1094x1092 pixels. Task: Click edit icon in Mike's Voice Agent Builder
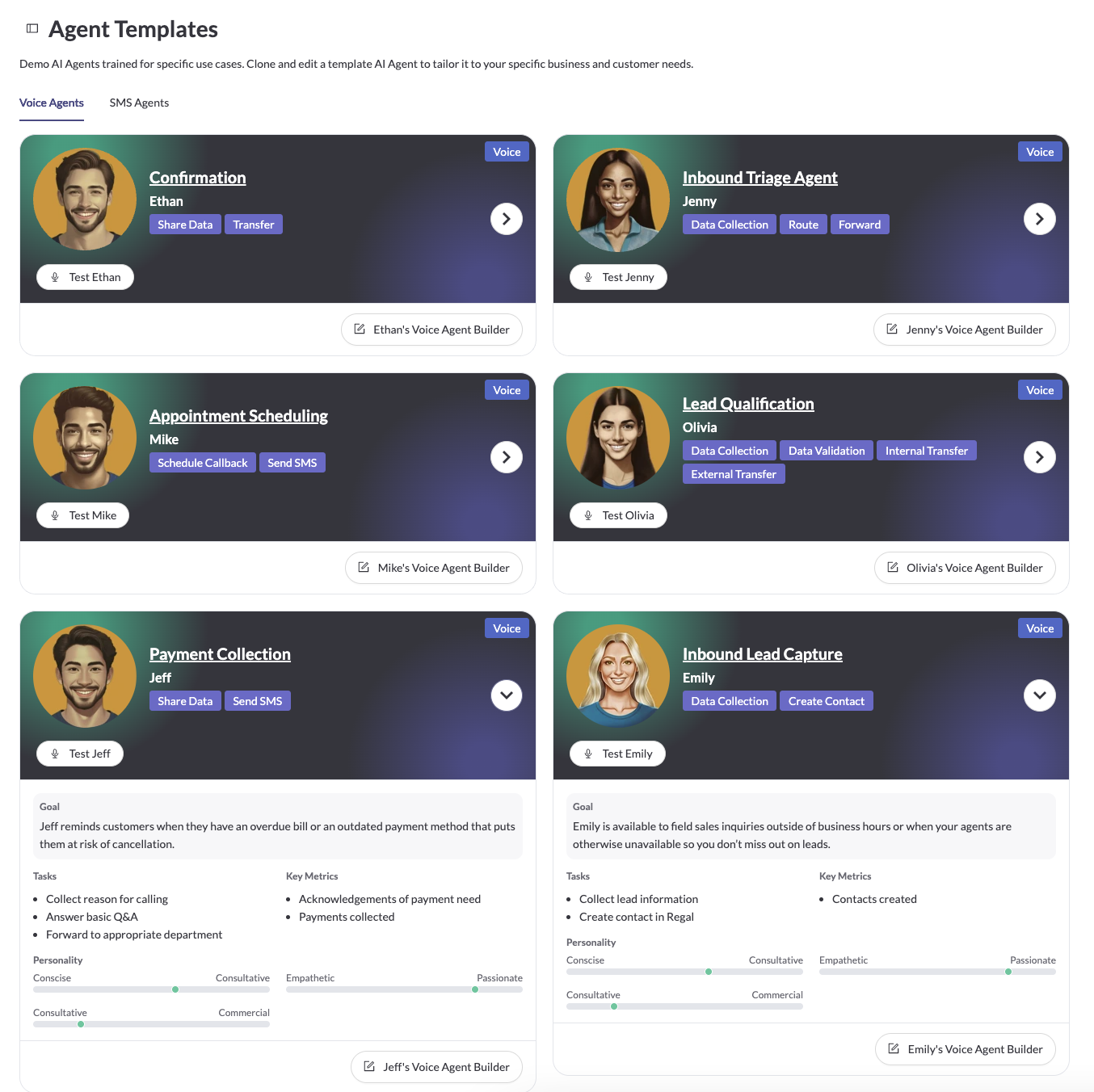coord(364,567)
